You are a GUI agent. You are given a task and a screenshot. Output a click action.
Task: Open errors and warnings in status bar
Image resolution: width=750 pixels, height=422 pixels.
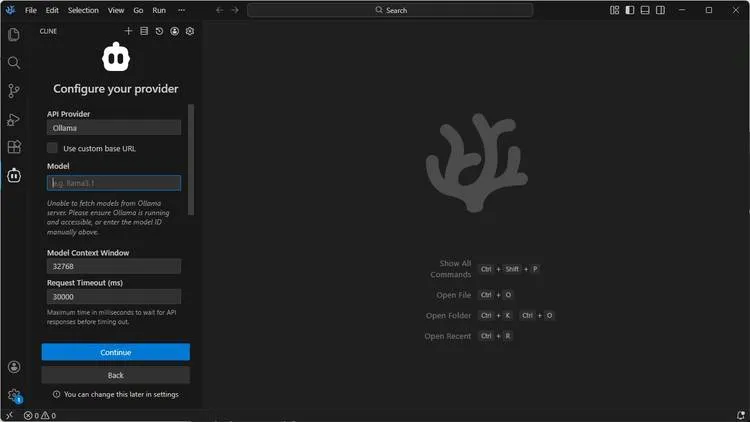point(40,415)
